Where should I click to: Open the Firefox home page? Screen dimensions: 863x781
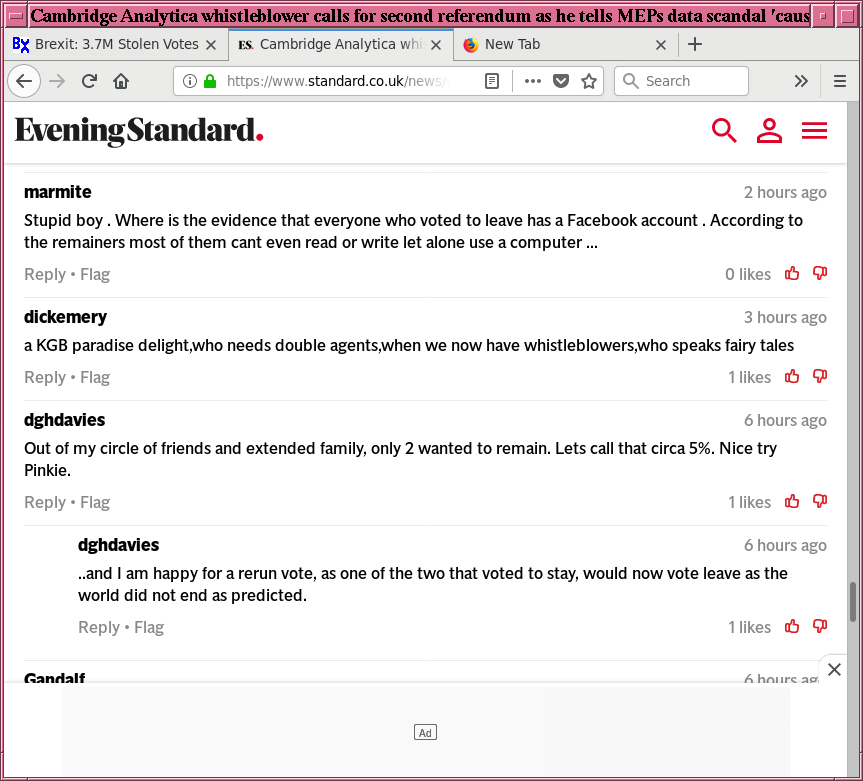pyautogui.click(x=121, y=81)
